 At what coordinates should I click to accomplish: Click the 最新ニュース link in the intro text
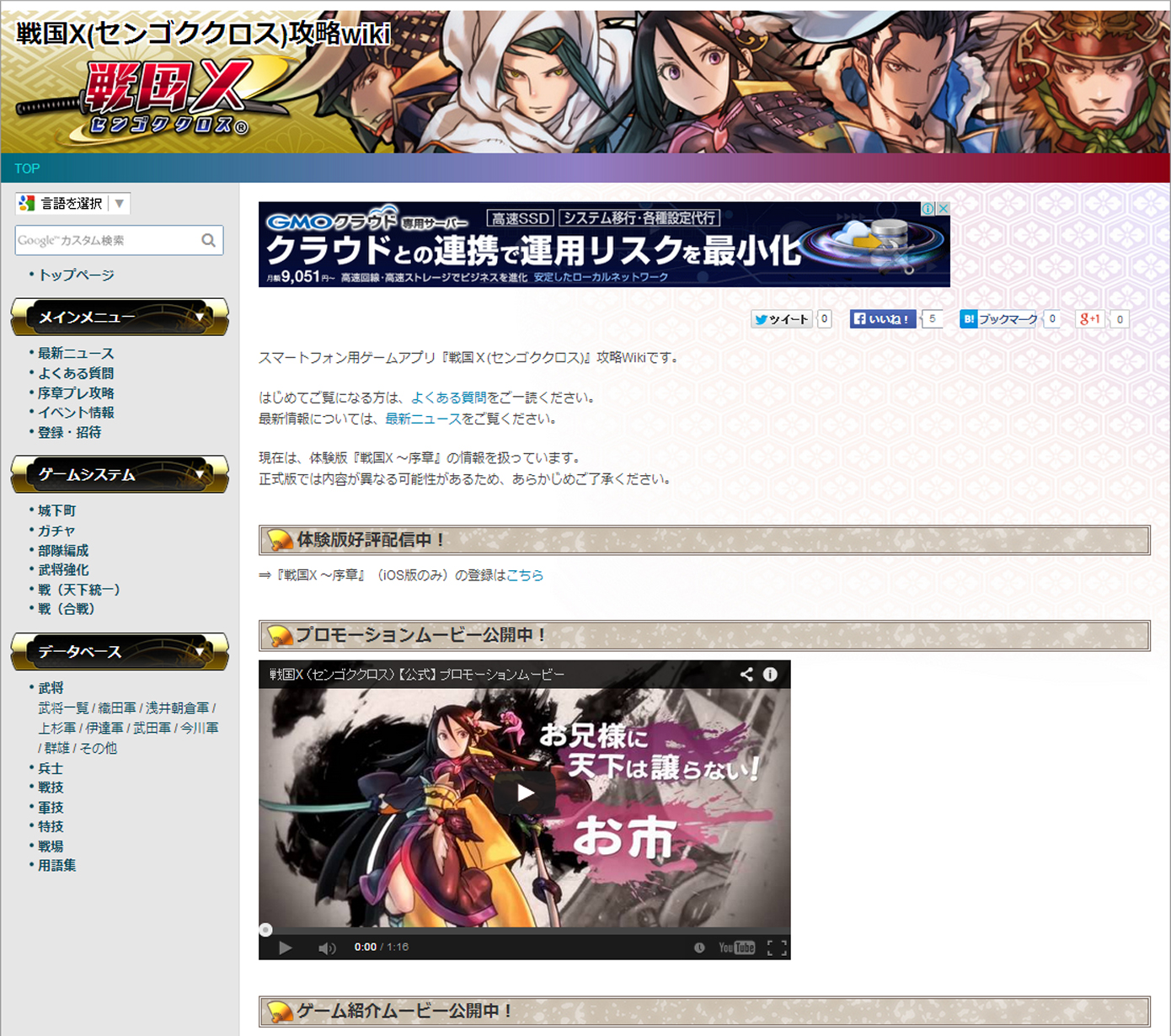click(x=423, y=419)
